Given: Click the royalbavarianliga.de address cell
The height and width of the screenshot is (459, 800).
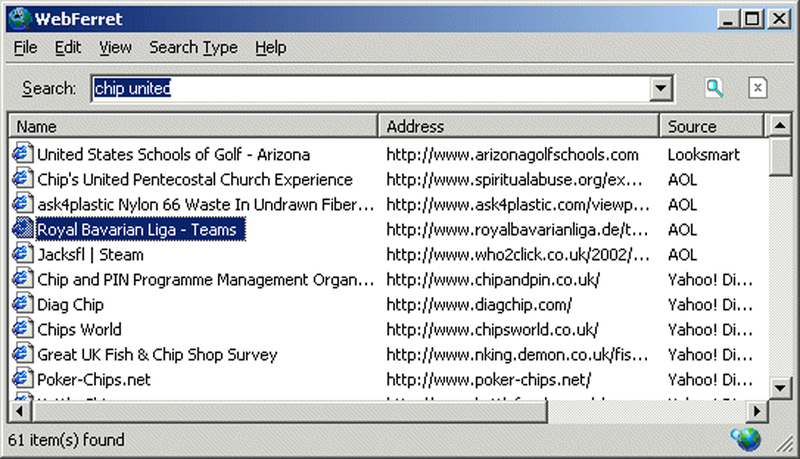Looking at the screenshot, I should point(517,229).
